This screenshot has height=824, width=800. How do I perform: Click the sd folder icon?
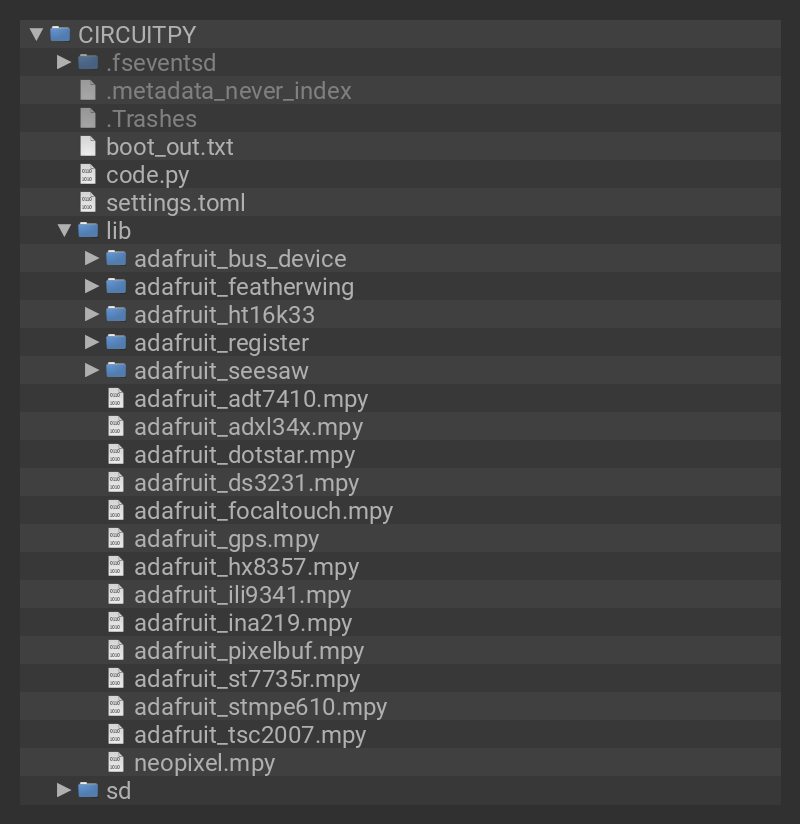[88, 790]
